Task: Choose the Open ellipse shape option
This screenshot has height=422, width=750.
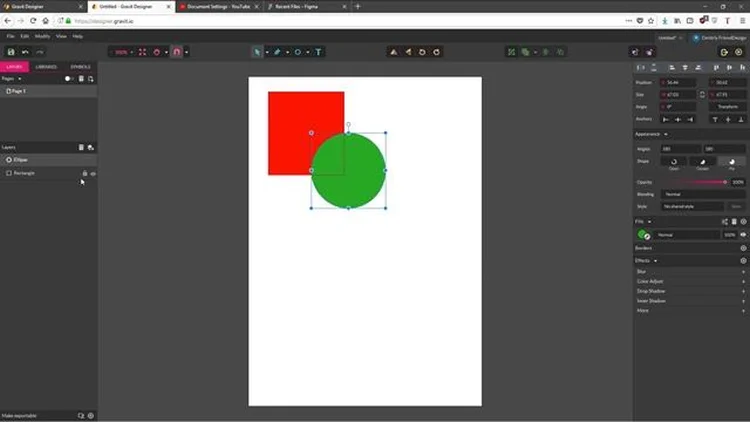Action: pos(674,162)
